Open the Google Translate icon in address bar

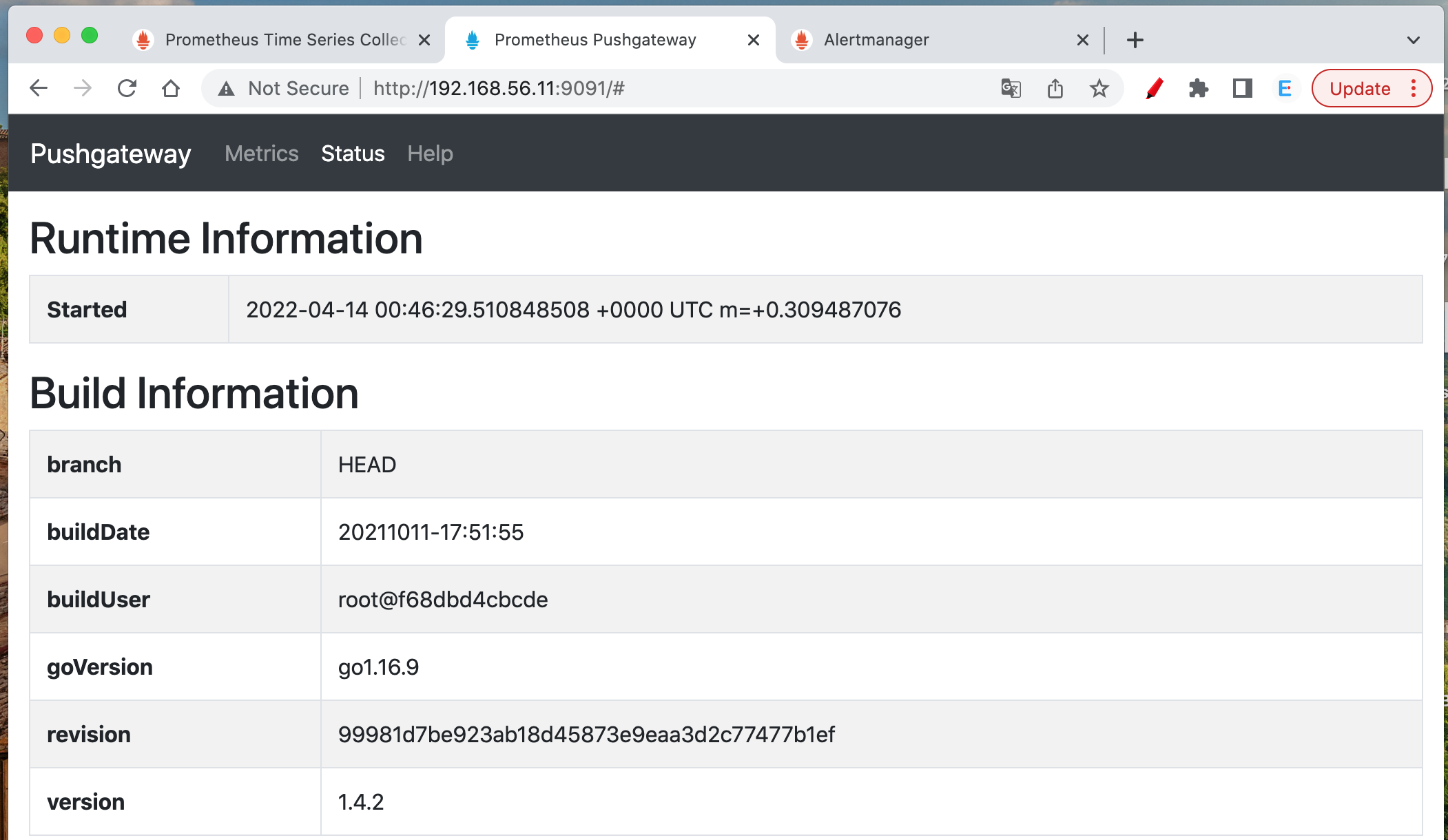click(x=1011, y=88)
